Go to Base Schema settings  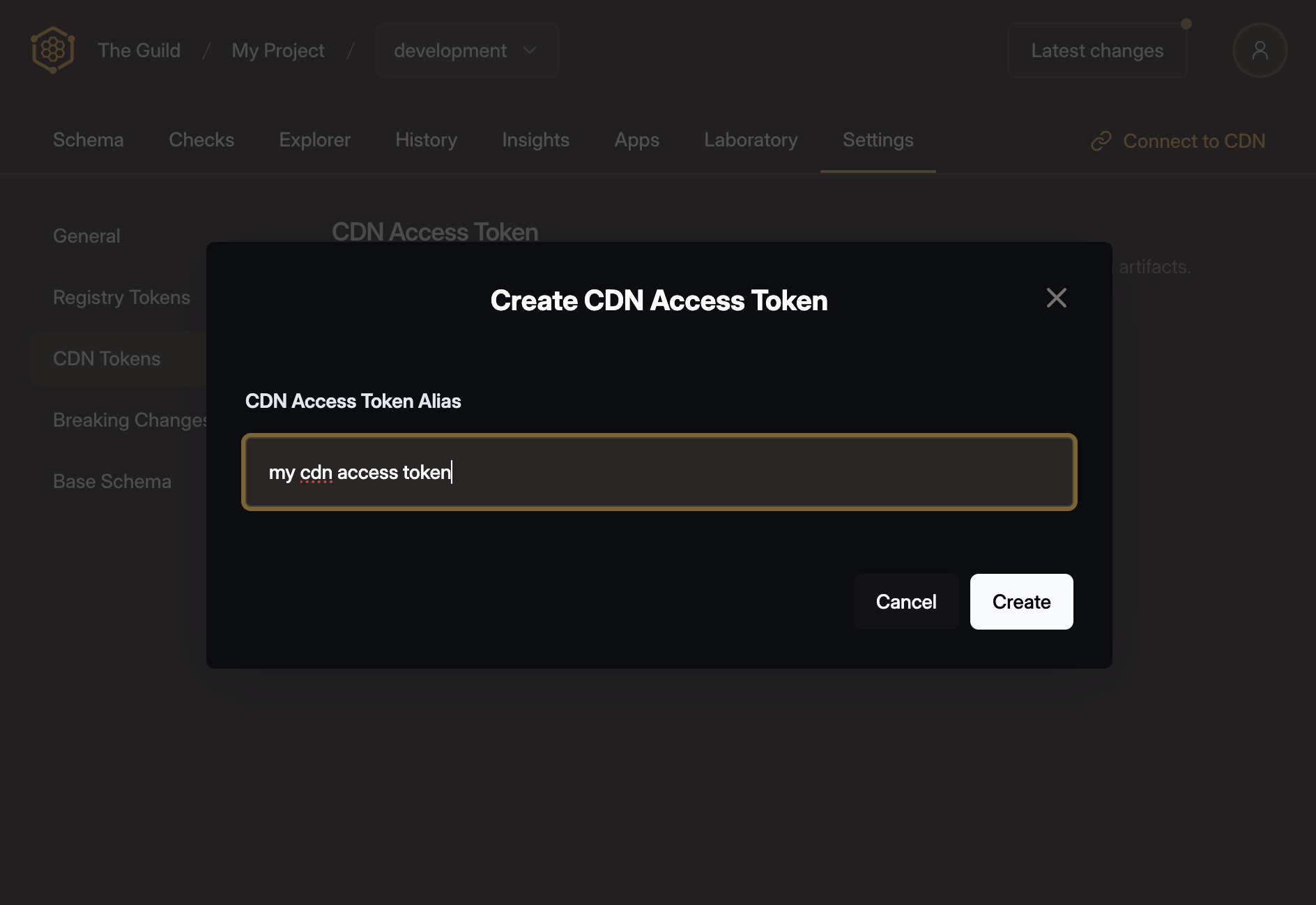pos(112,480)
